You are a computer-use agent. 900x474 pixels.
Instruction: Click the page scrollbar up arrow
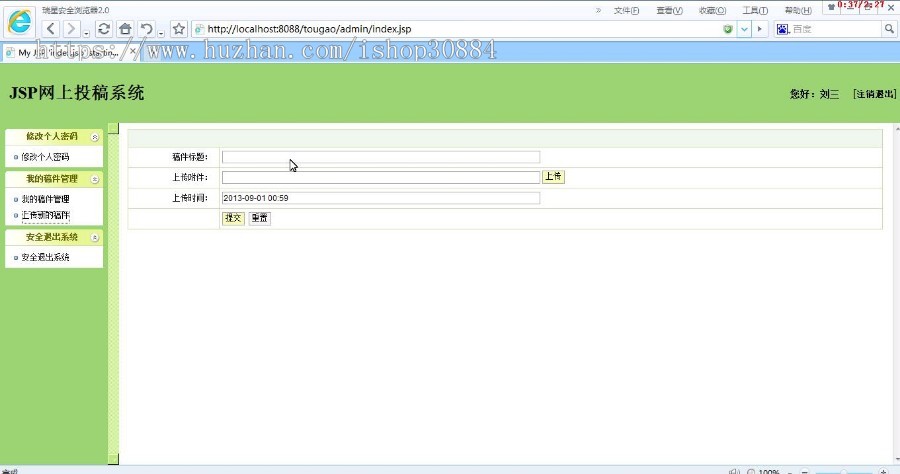(897, 130)
